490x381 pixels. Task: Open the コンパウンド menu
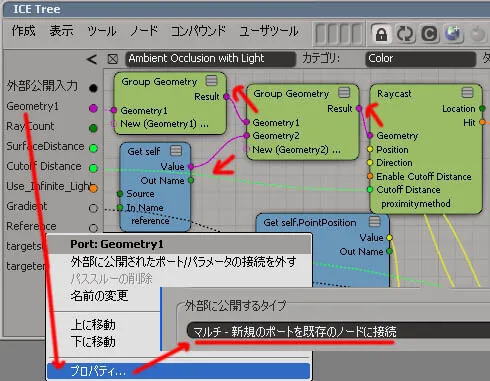coord(198,31)
